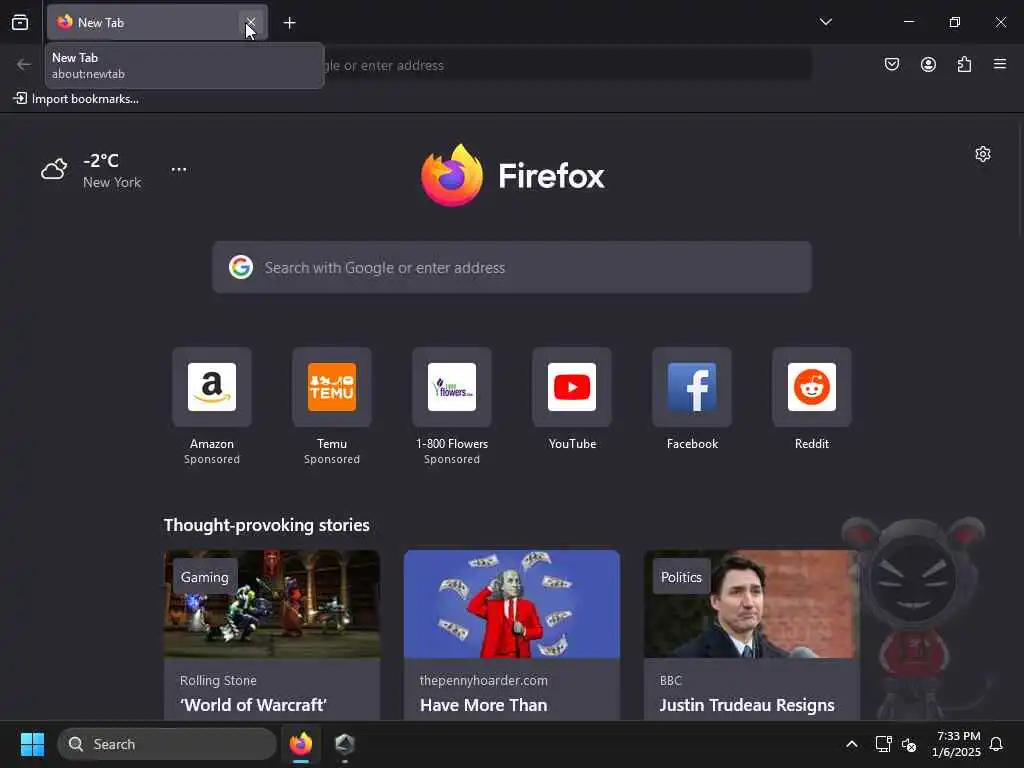1024x768 pixels.
Task: Open Justin Trudeau Resigns headline link
Action: tap(746, 705)
